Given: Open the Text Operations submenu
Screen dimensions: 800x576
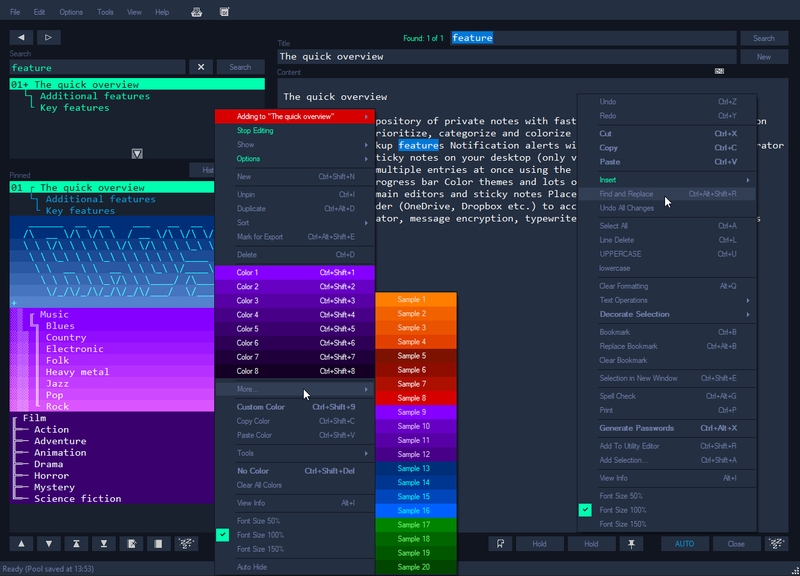Looking at the screenshot, I should point(667,300).
